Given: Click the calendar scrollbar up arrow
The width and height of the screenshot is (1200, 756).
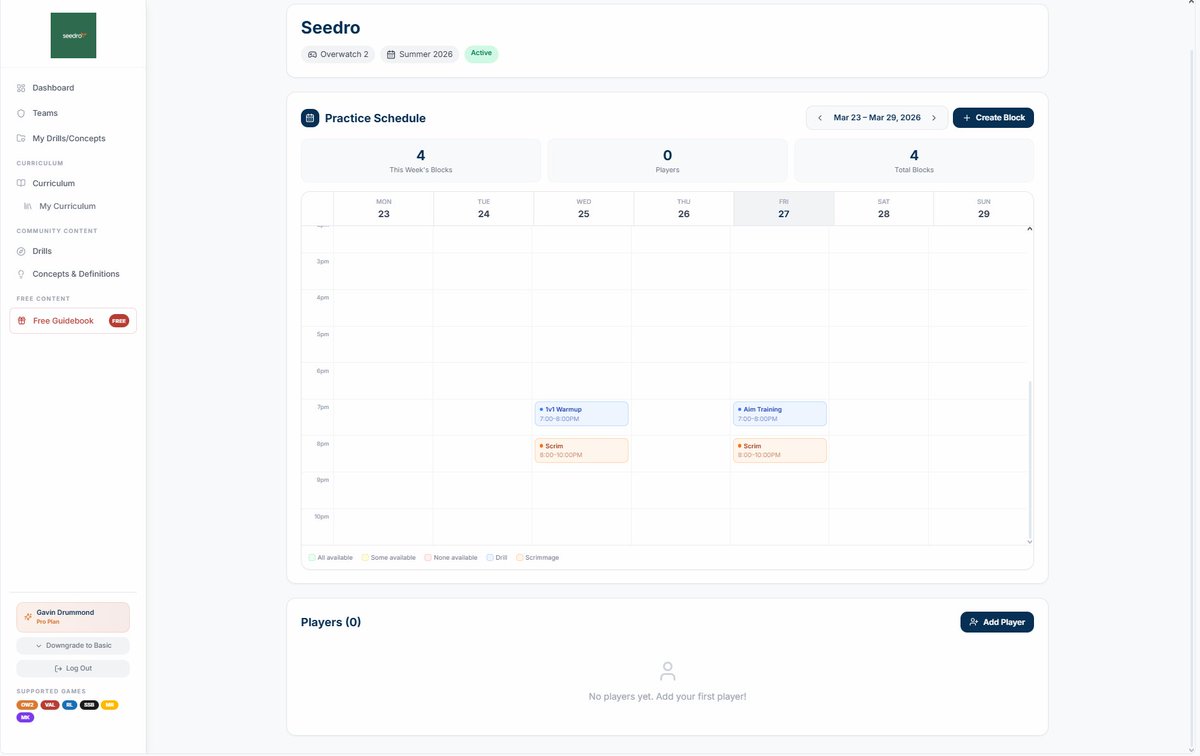Looking at the screenshot, I should (x=1030, y=230).
